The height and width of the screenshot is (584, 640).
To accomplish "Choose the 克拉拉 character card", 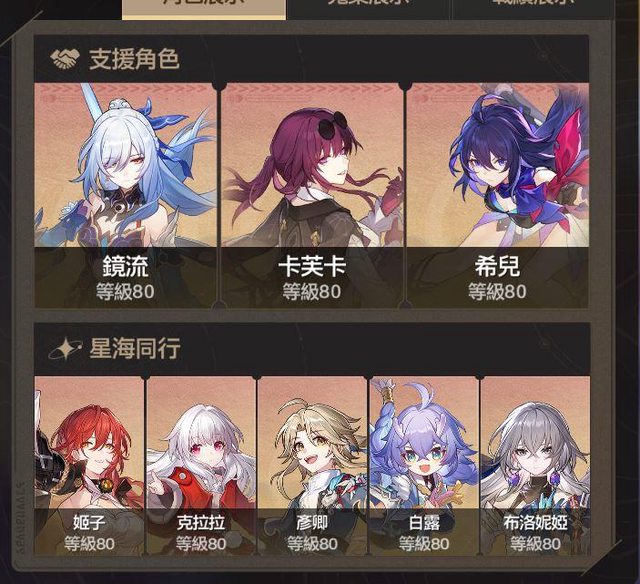I will 201,466.
